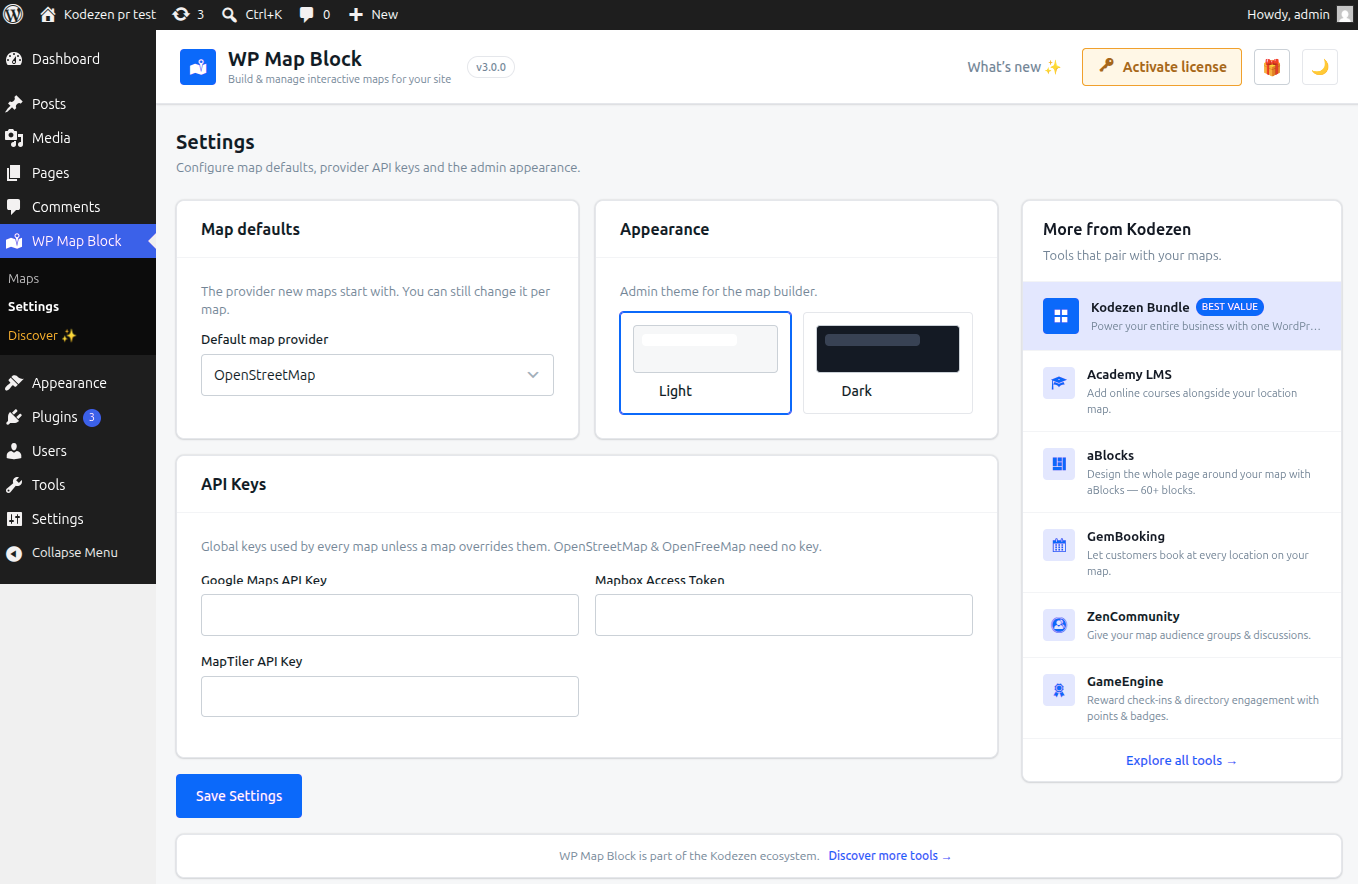Viewport: 1358px width, 884px height.
Task: Open the Appearance menu item in sidebar
Action: click(78, 383)
